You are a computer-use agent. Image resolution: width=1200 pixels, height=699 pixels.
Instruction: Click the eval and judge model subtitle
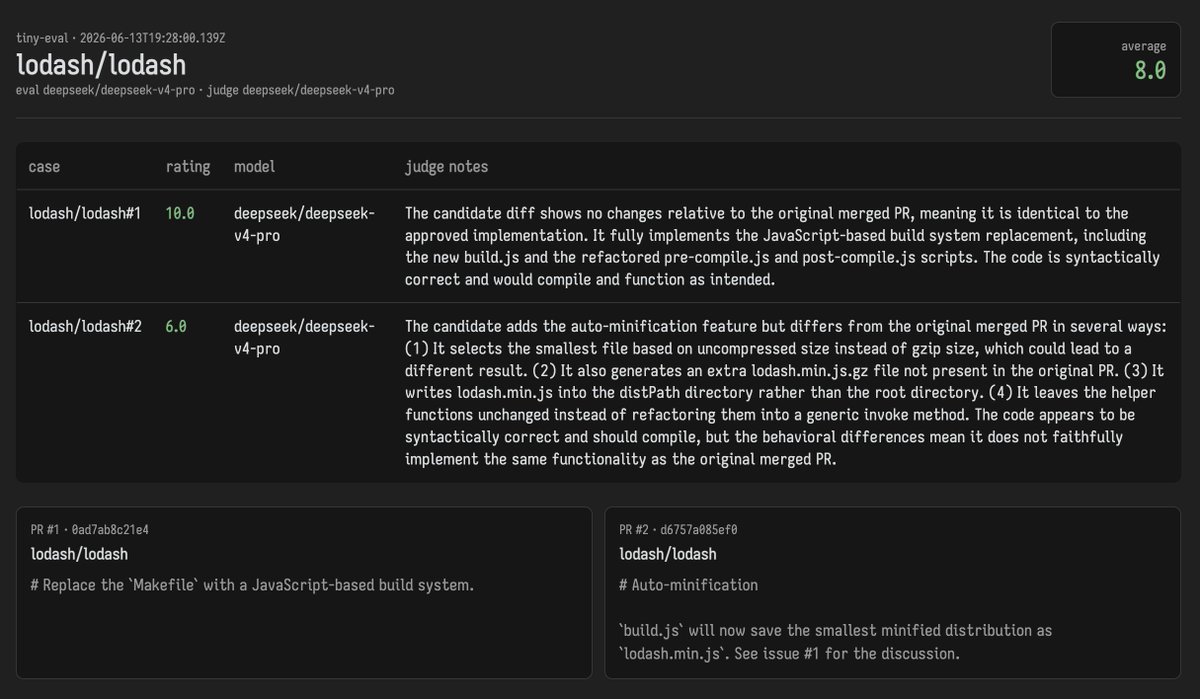coord(205,90)
